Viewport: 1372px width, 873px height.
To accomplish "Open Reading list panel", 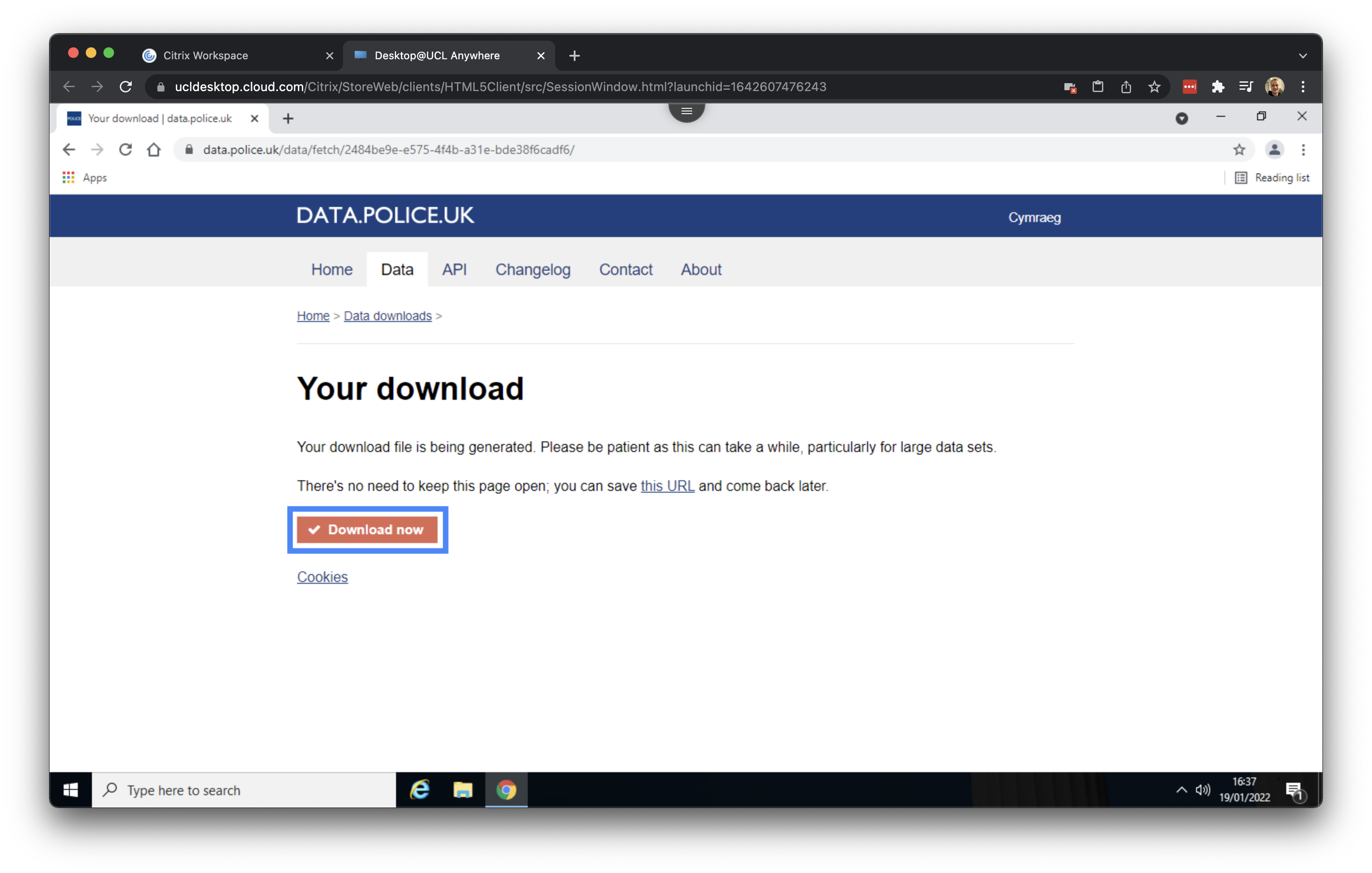I will (x=1272, y=177).
